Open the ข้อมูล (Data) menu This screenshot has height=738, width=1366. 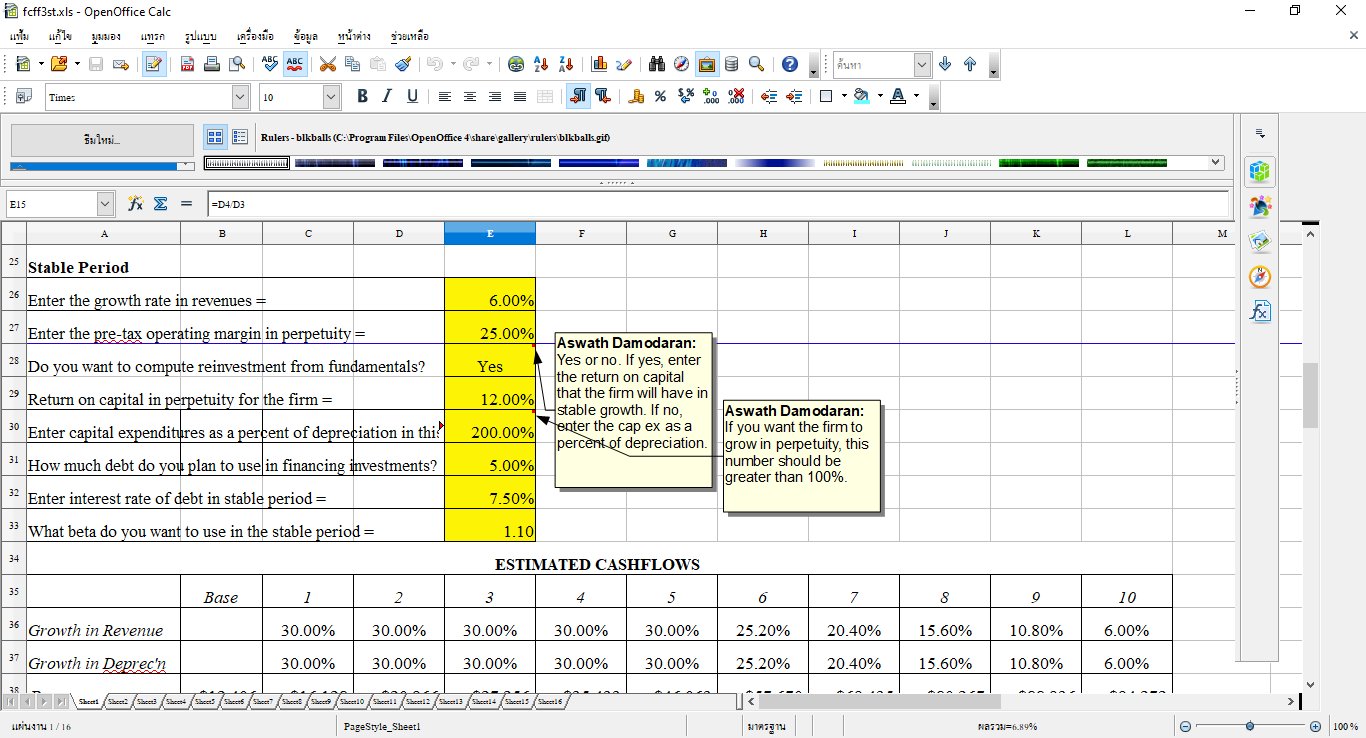click(x=306, y=36)
